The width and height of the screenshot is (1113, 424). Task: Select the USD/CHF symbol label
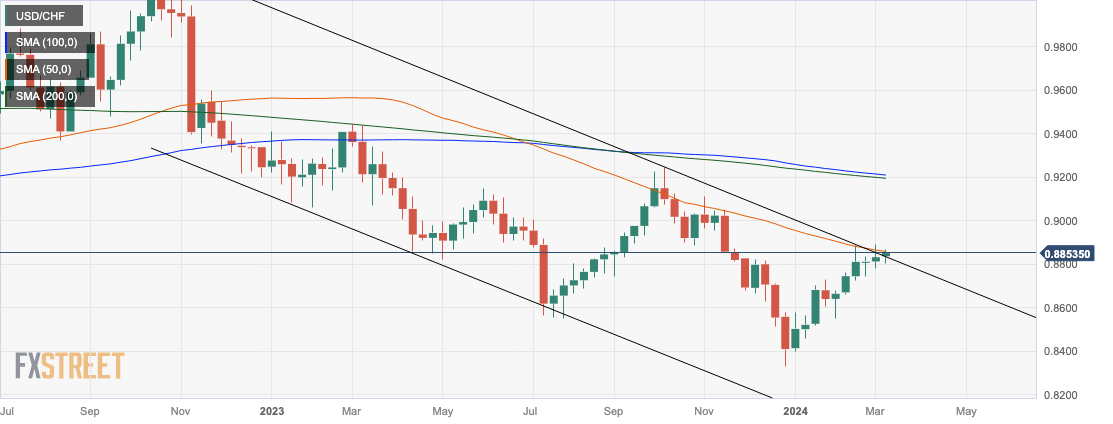(x=42, y=16)
